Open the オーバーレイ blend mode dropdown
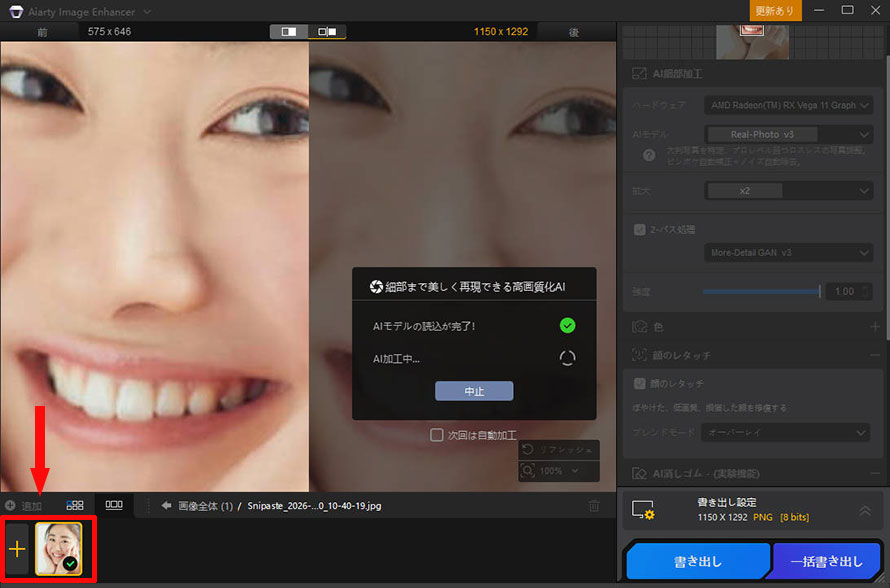890x588 pixels. tap(786, 432)
